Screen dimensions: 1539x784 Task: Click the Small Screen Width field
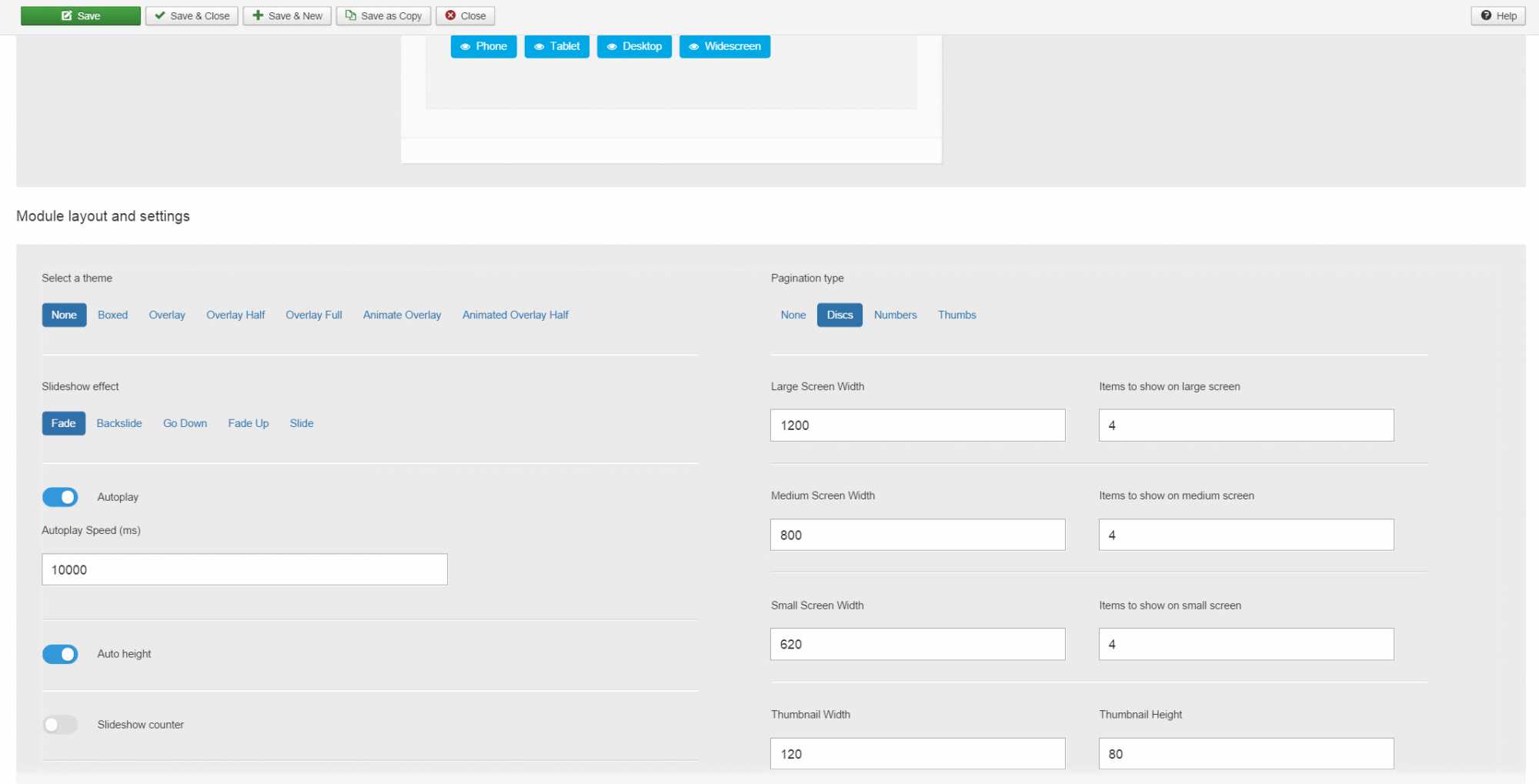917,644
